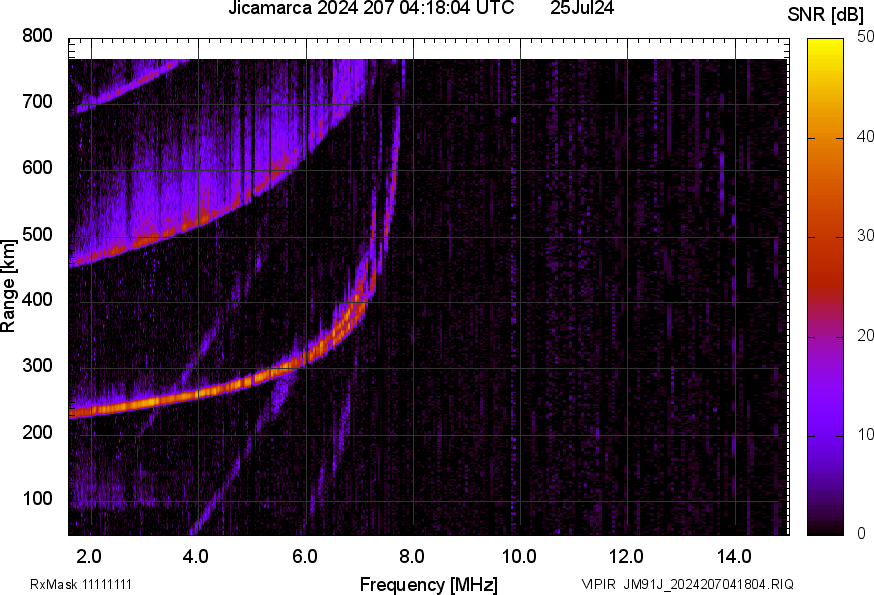
Task: Click the colorbar tick label 40
Action: pos(865,137)
